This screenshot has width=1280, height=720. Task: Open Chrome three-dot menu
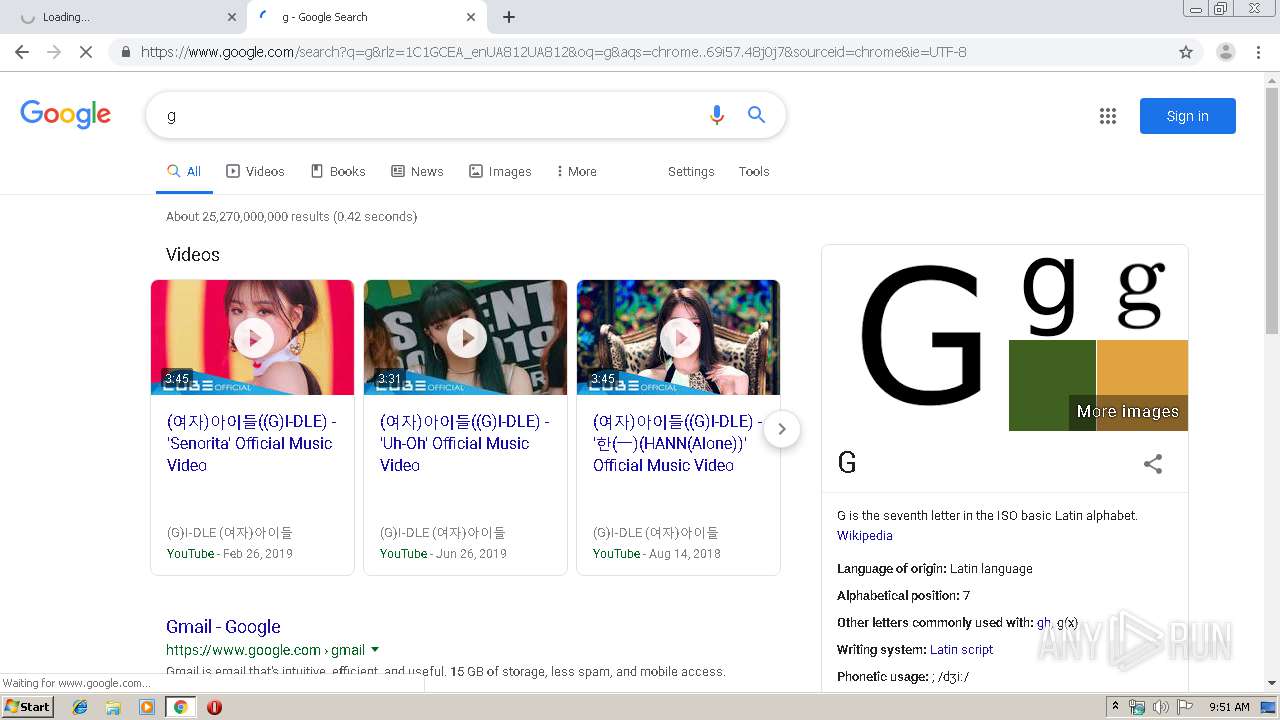pyautogui.click(x=1259, y=52)
